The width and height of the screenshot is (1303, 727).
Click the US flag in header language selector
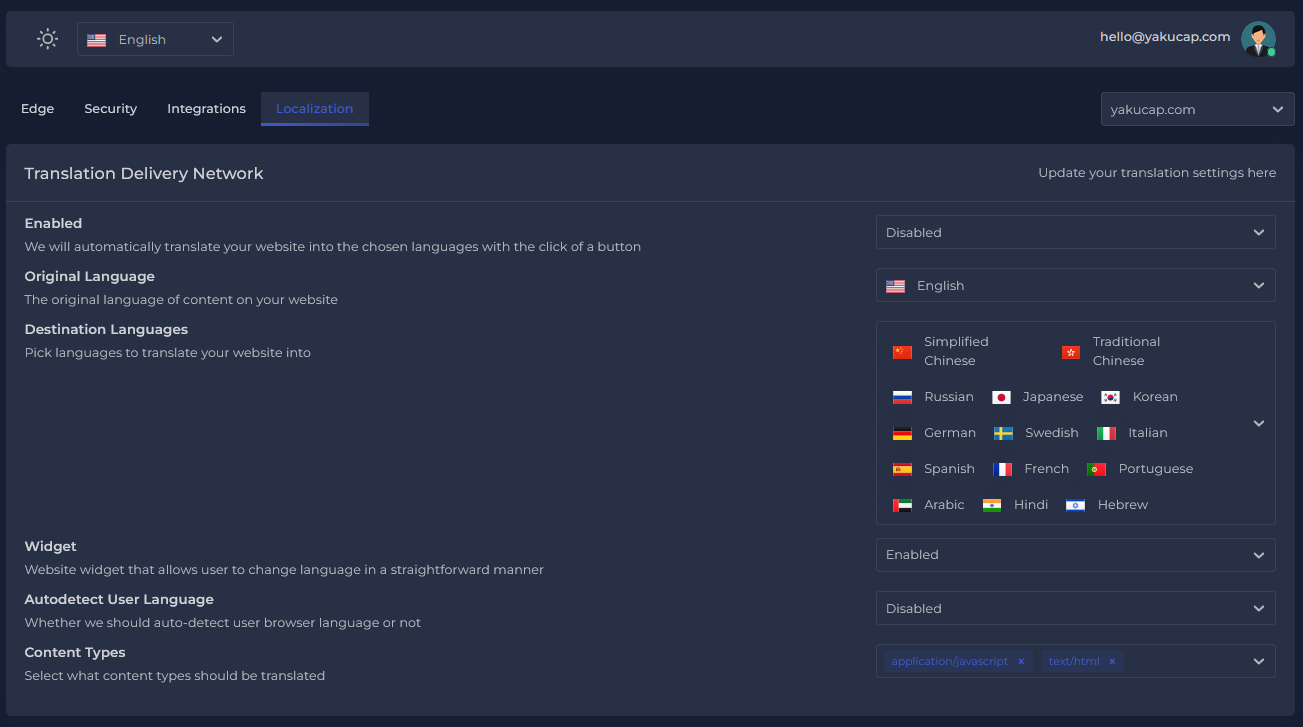[x=96, y=40]
